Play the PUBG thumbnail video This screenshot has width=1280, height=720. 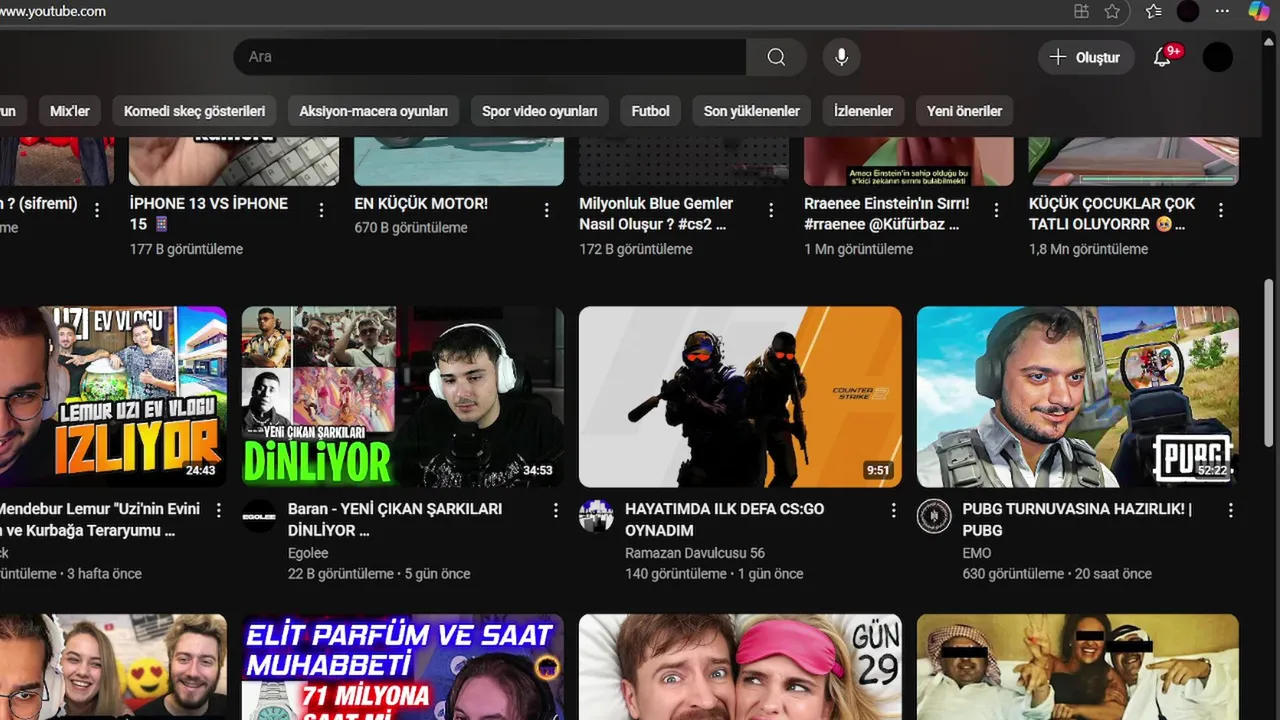(x=1078, y=397)
